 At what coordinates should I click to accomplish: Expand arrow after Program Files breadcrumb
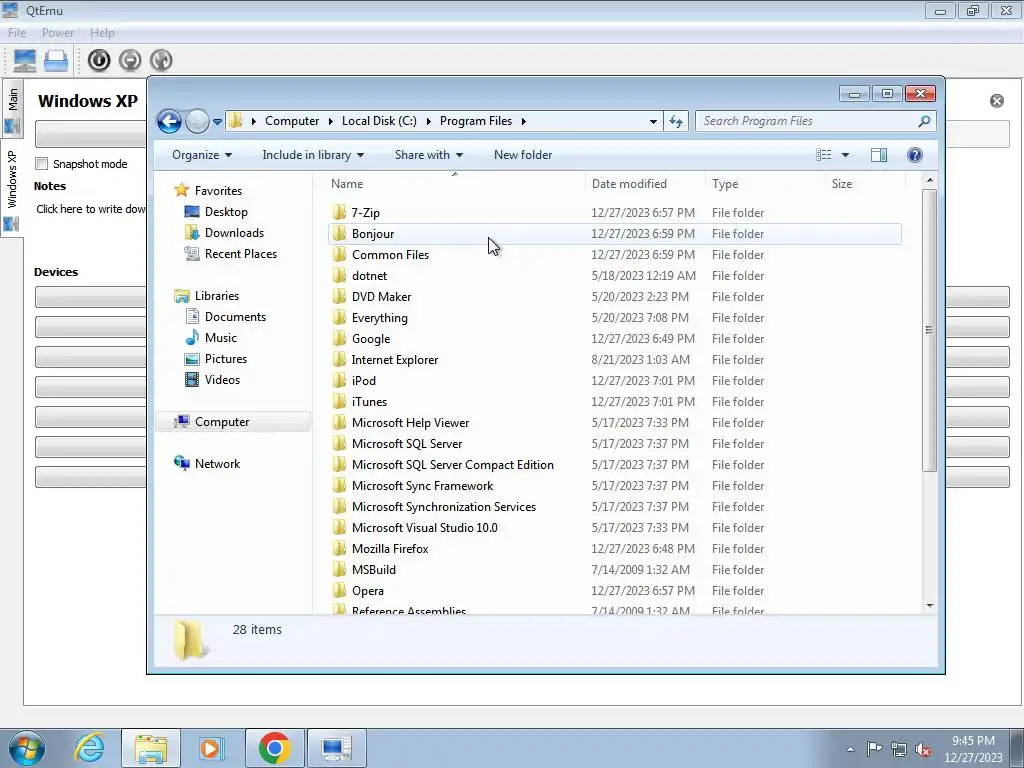(x=524, y=121)
